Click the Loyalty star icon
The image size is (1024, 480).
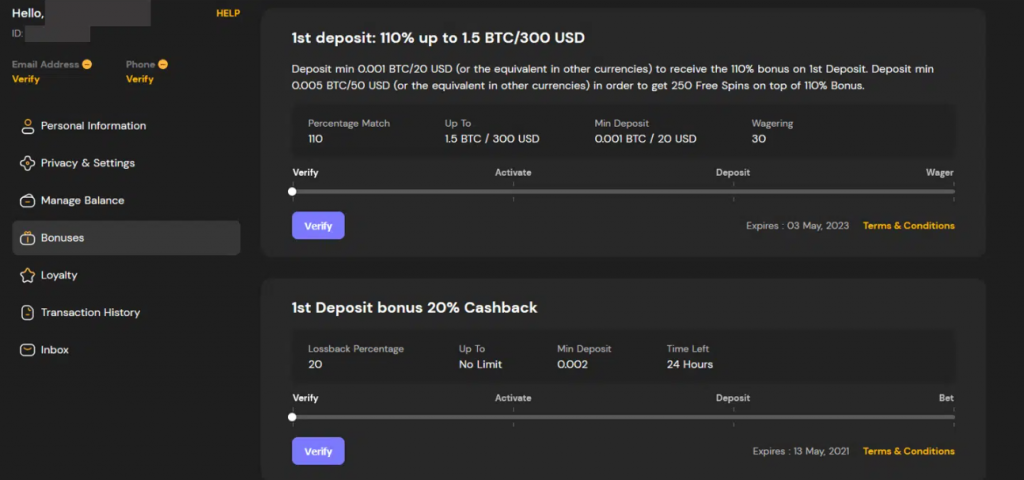coord(28,275)
